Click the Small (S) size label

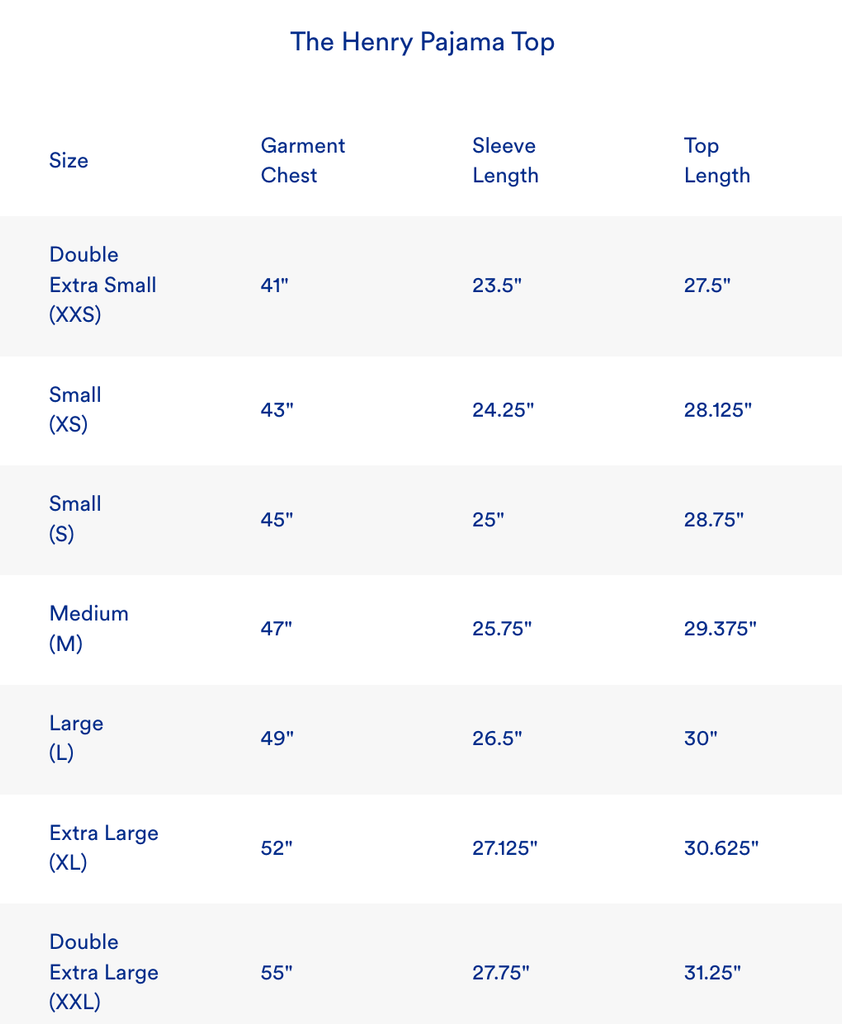(75, 519)
